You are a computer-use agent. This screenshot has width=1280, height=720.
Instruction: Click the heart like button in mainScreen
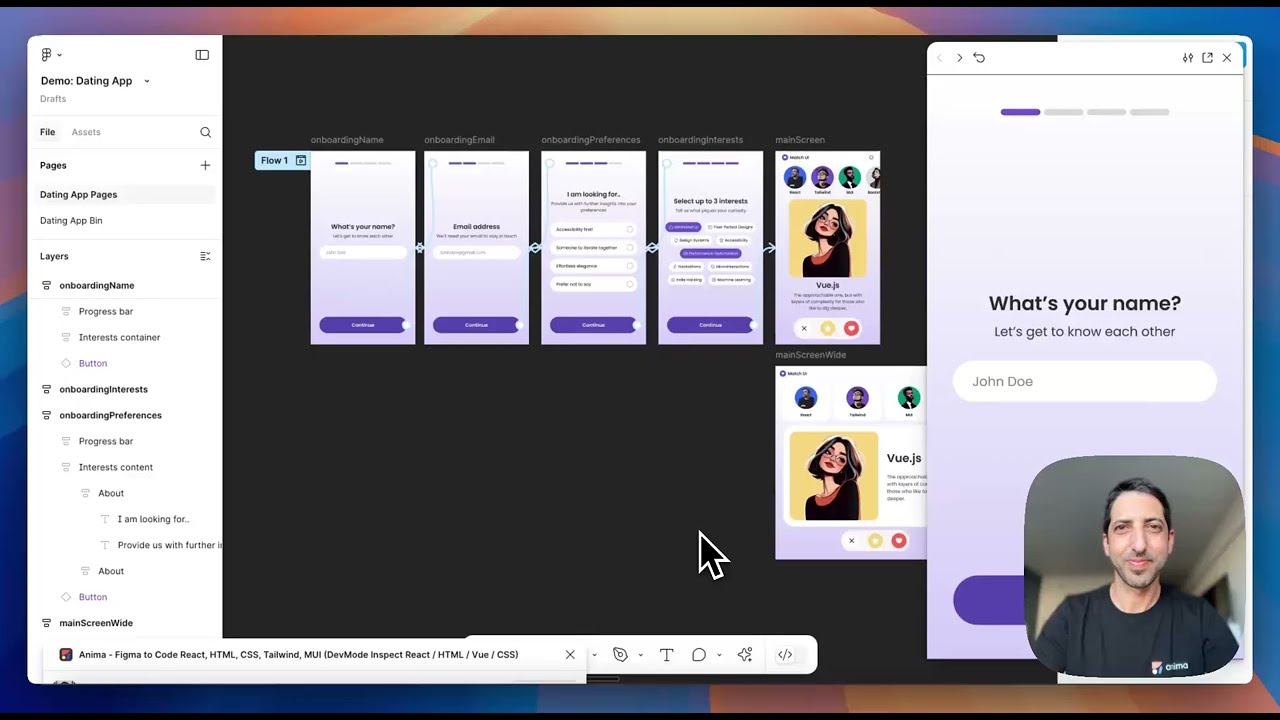851,328
